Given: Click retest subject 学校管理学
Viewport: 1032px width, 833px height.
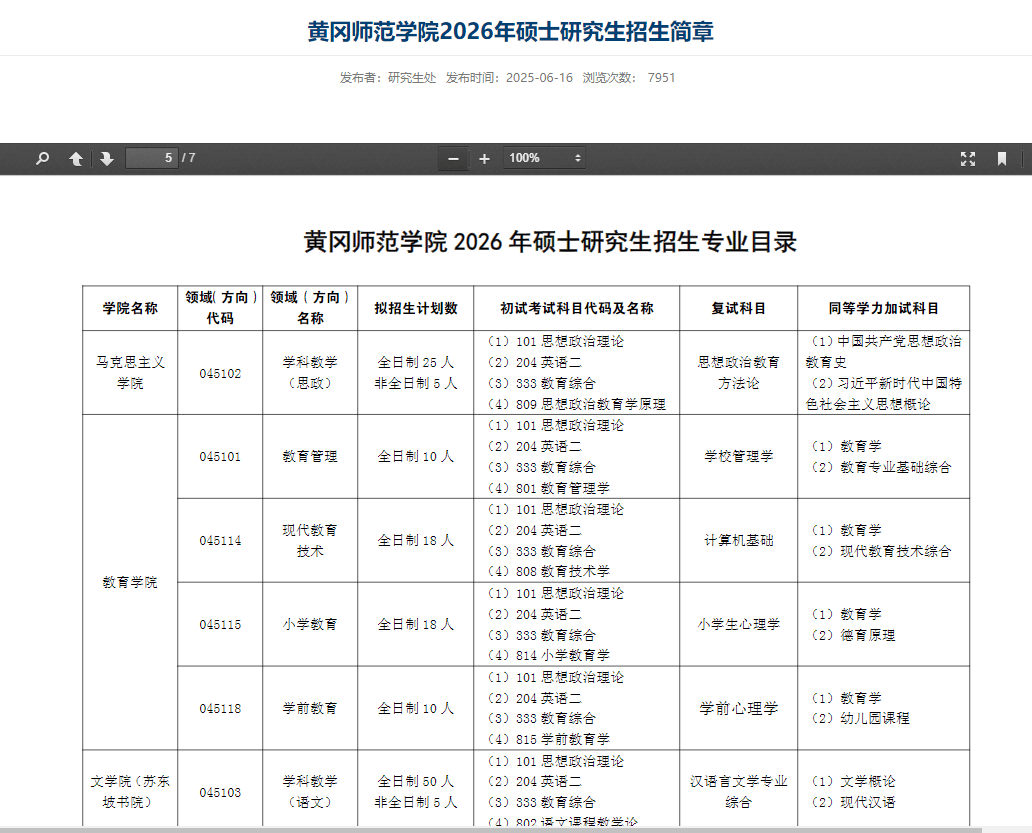Looking at the screenshot, I should (x=738, y=457).
